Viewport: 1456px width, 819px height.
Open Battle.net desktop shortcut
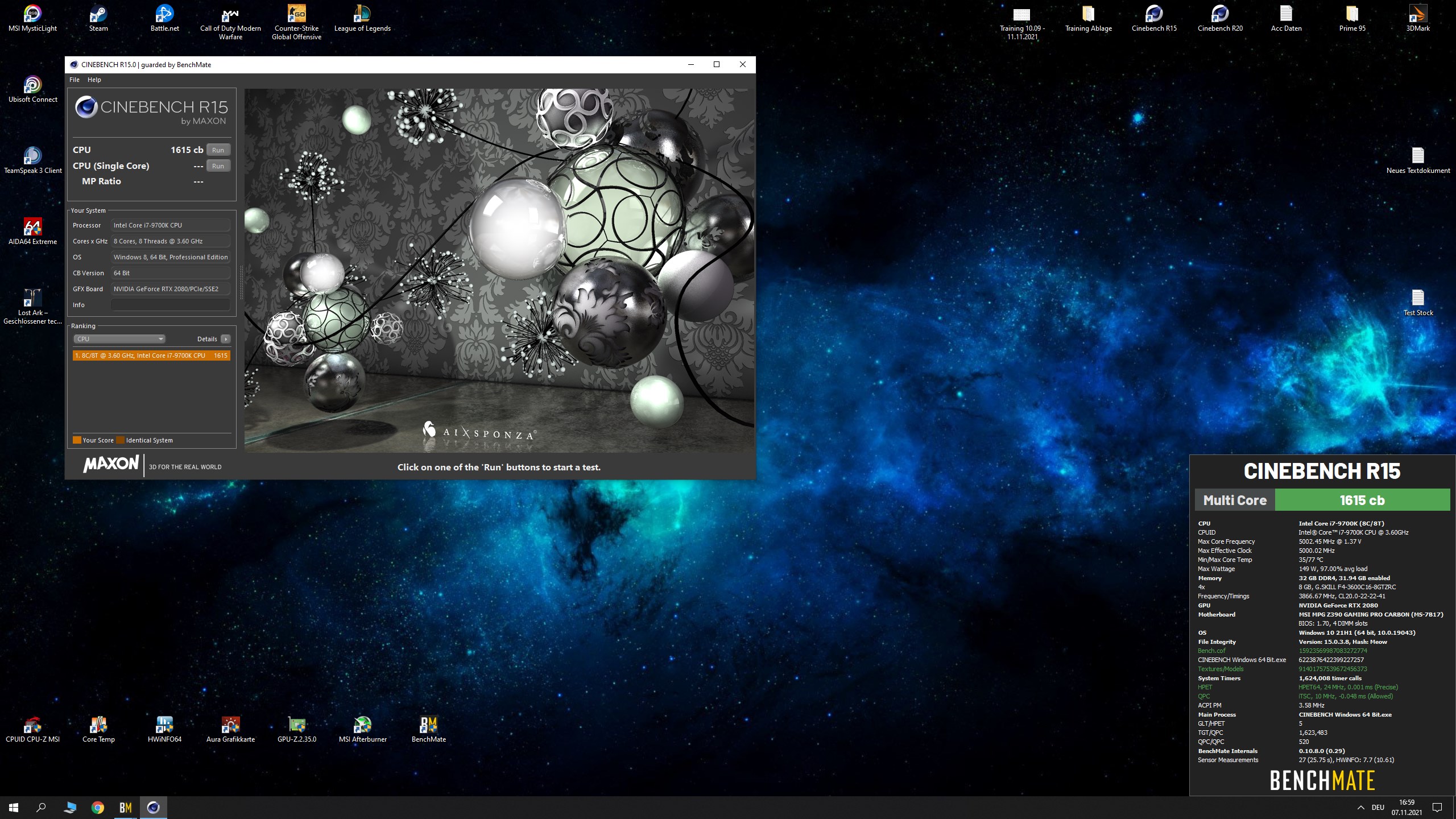(164, 18)
